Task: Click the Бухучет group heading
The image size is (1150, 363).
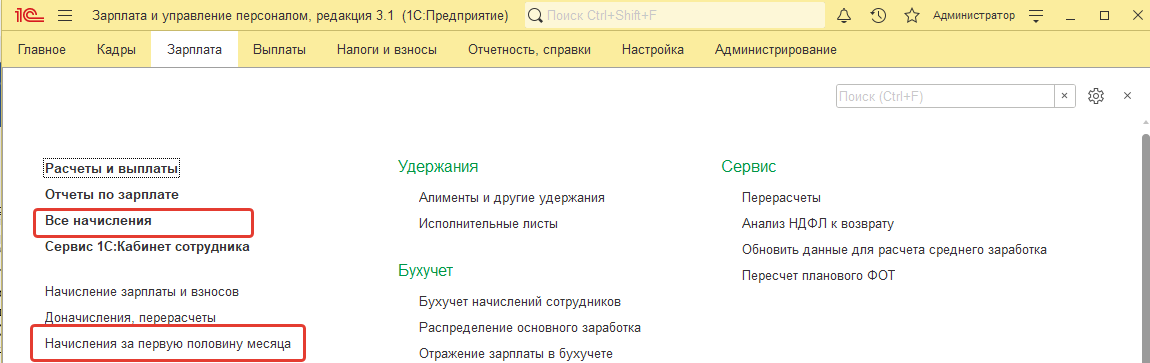Action: pos(425,271)
